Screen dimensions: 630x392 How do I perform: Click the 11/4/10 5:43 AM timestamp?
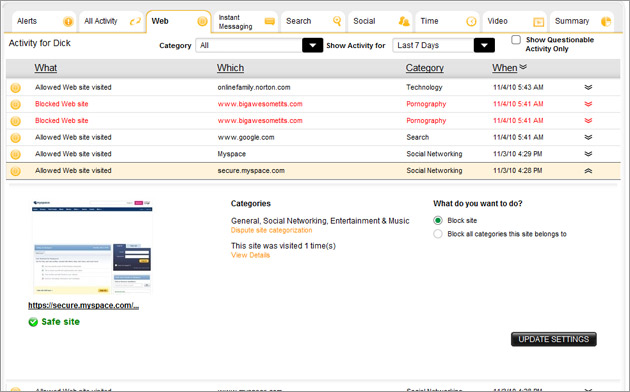(518, 87)
